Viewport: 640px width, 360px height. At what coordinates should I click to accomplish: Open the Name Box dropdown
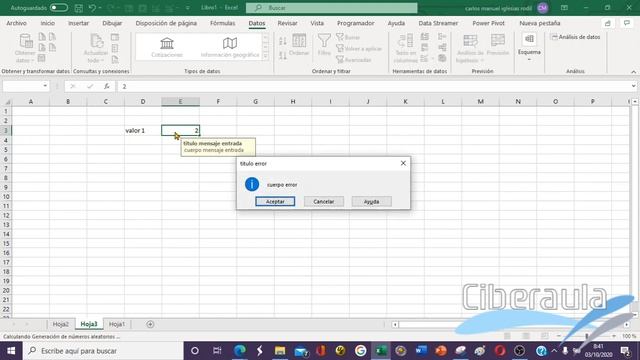[45, 86]
